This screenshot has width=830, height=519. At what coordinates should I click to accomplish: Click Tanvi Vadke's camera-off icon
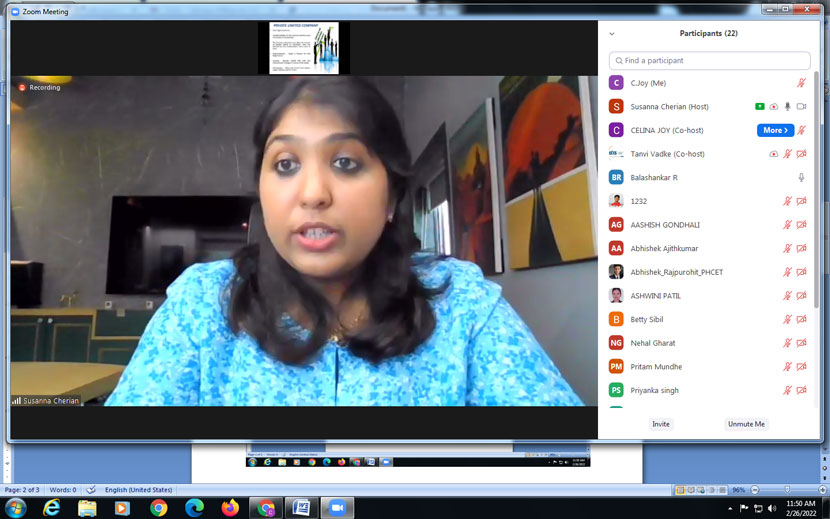coord(801,154)
